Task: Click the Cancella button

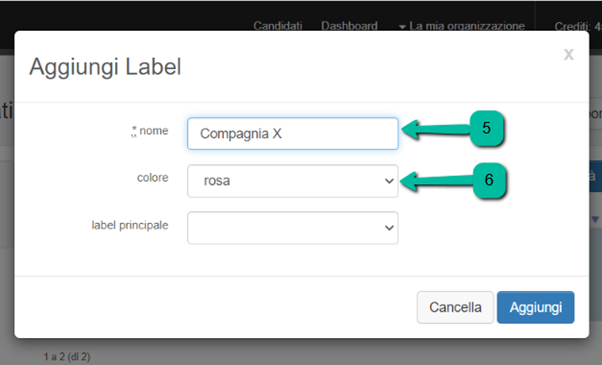Action: point(455,307)
